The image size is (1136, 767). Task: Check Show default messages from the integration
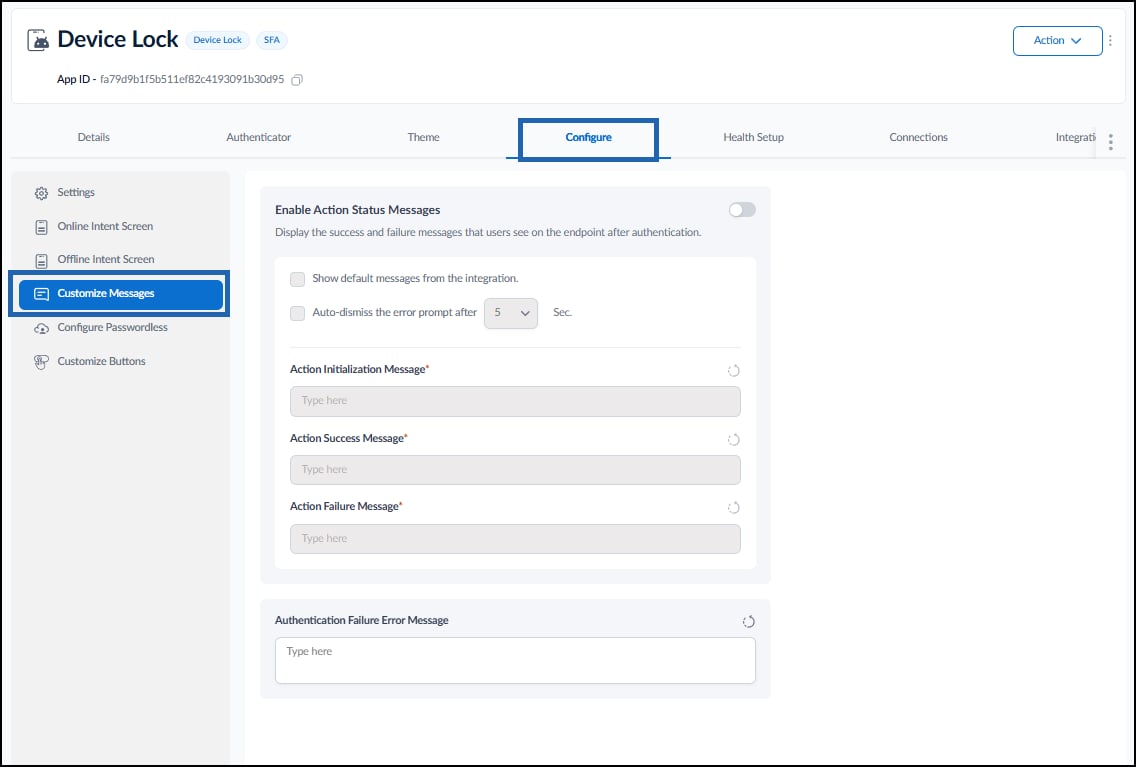(297, 279)
